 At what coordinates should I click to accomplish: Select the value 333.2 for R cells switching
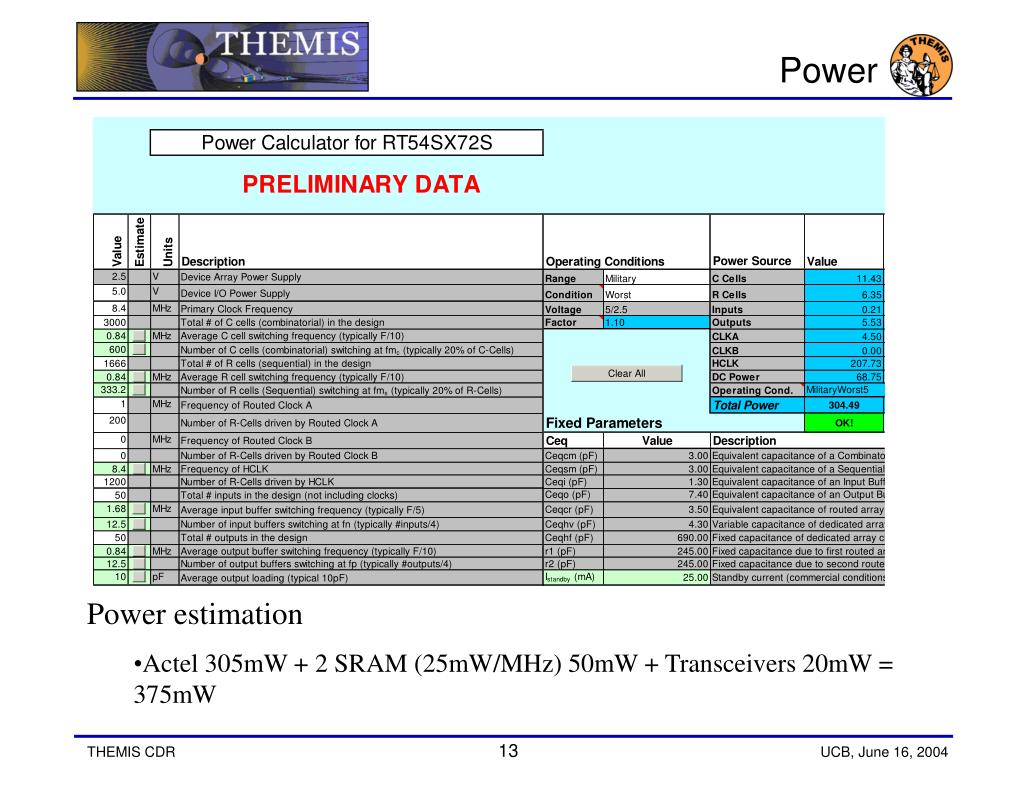pos(111,390)
